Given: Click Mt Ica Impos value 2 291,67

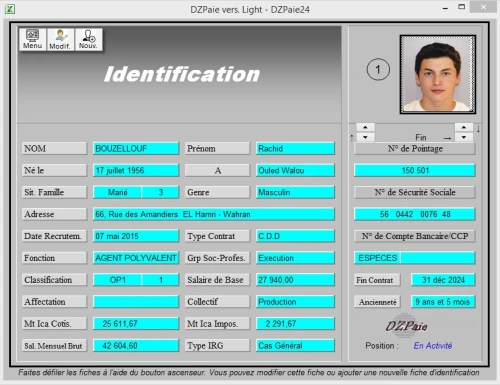Looking at the screenshot, I should 295,324.
